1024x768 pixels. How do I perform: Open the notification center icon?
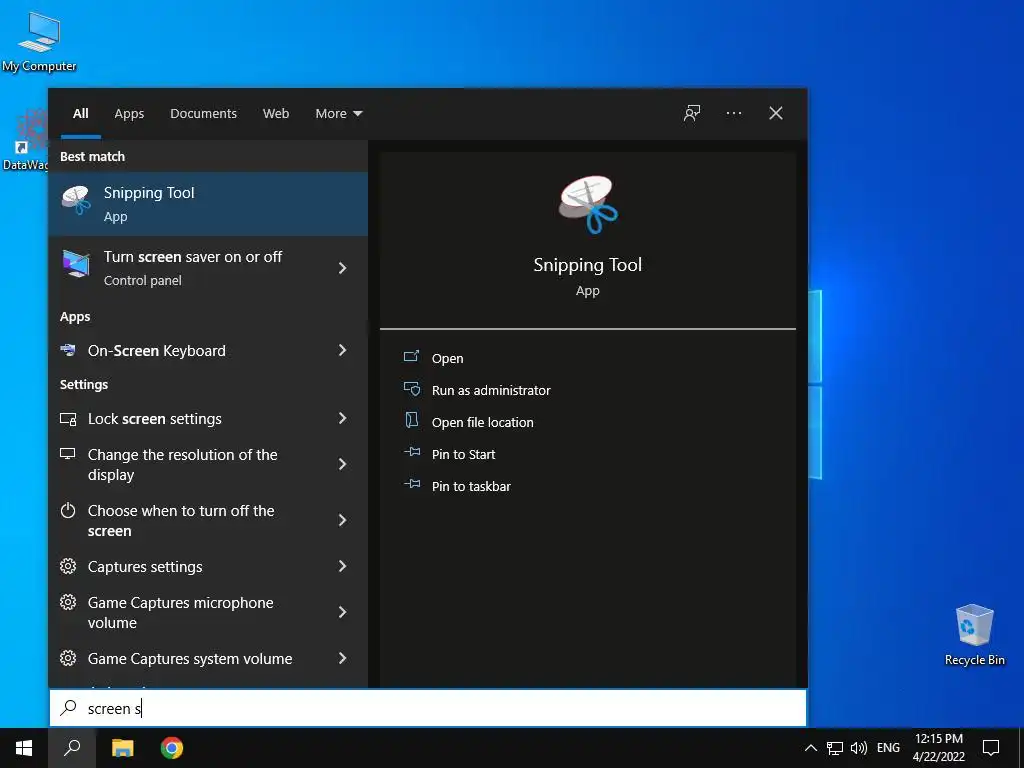[x=991, y=748]
